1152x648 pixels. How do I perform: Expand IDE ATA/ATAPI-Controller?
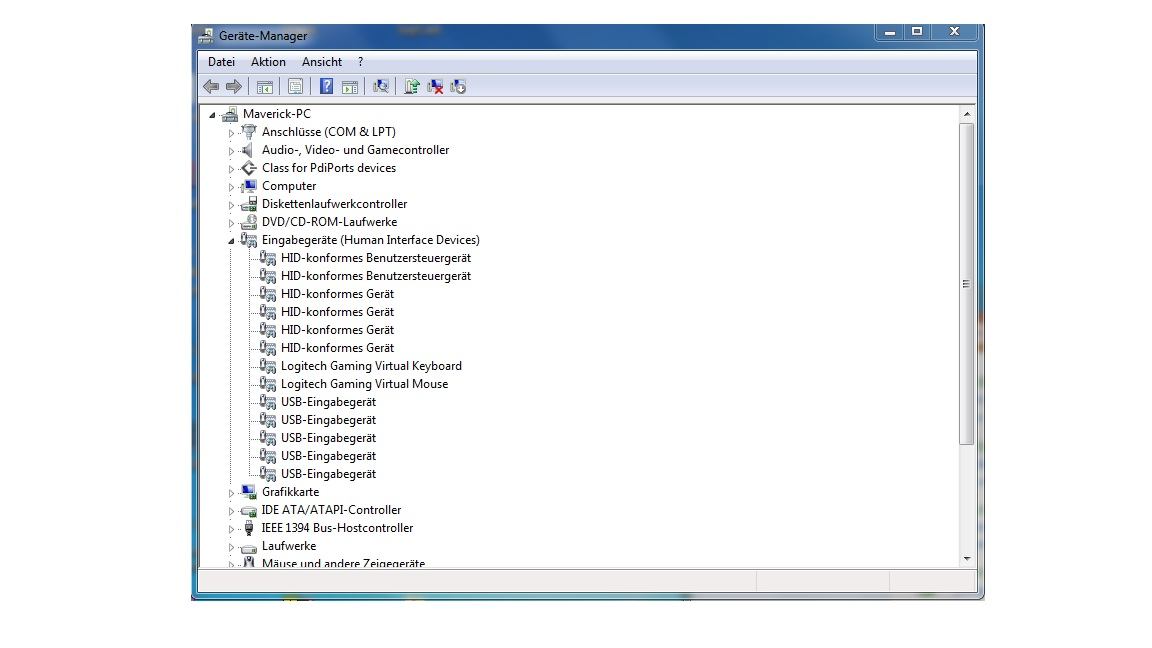(231, 511)
